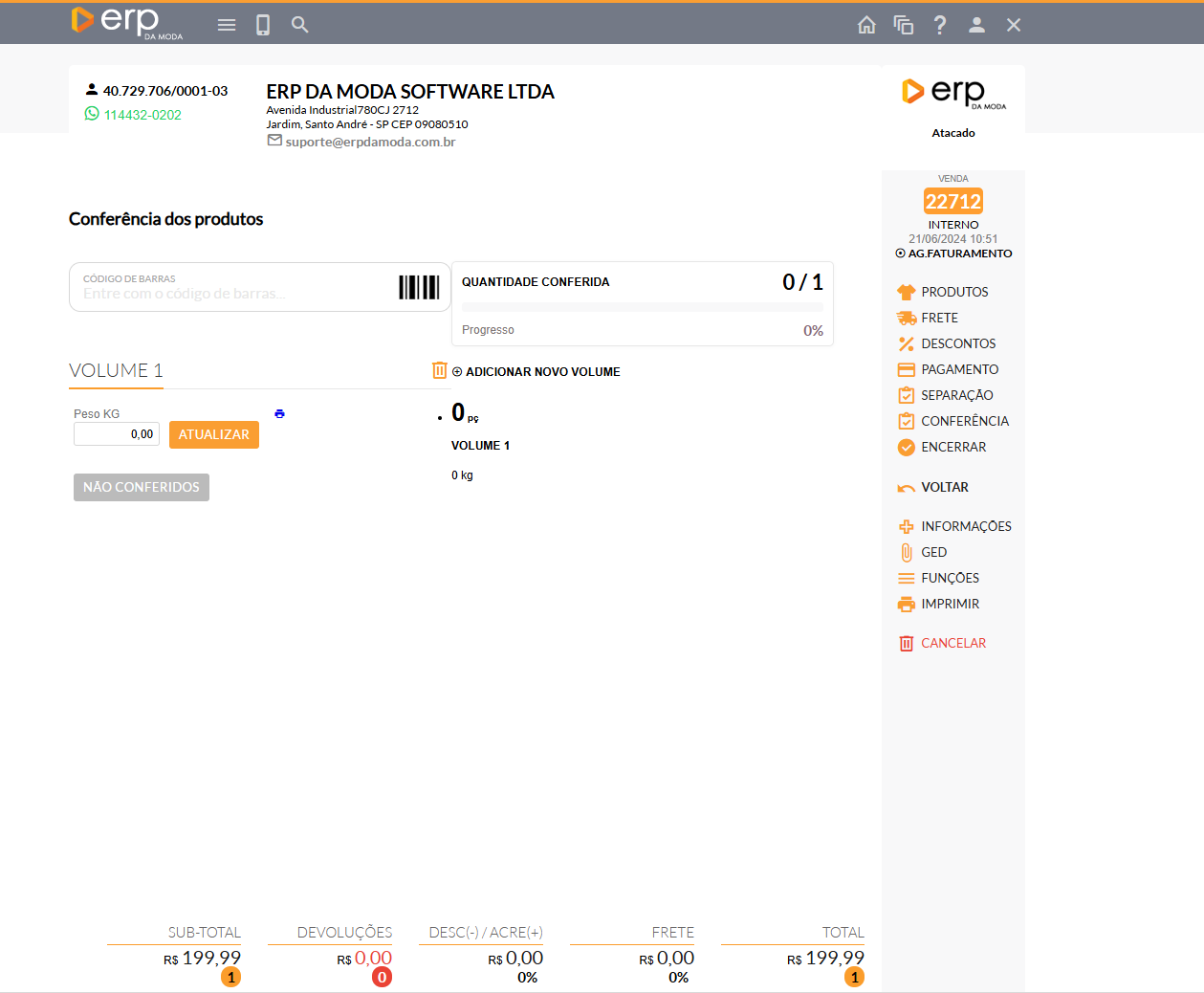Go to PAGAMENTO section
The height and width of the screenshot is (993, 1204).
tap(959, 369)
